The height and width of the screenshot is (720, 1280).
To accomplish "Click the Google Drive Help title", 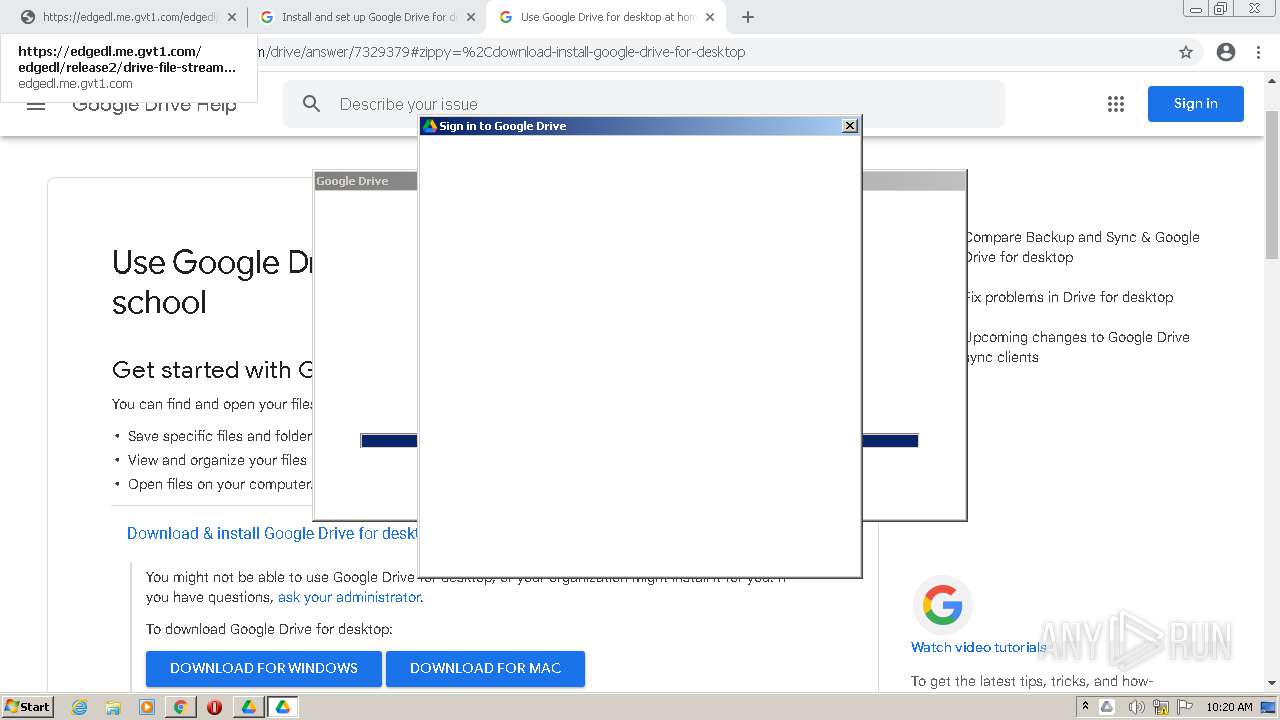I will click(154, 105).
